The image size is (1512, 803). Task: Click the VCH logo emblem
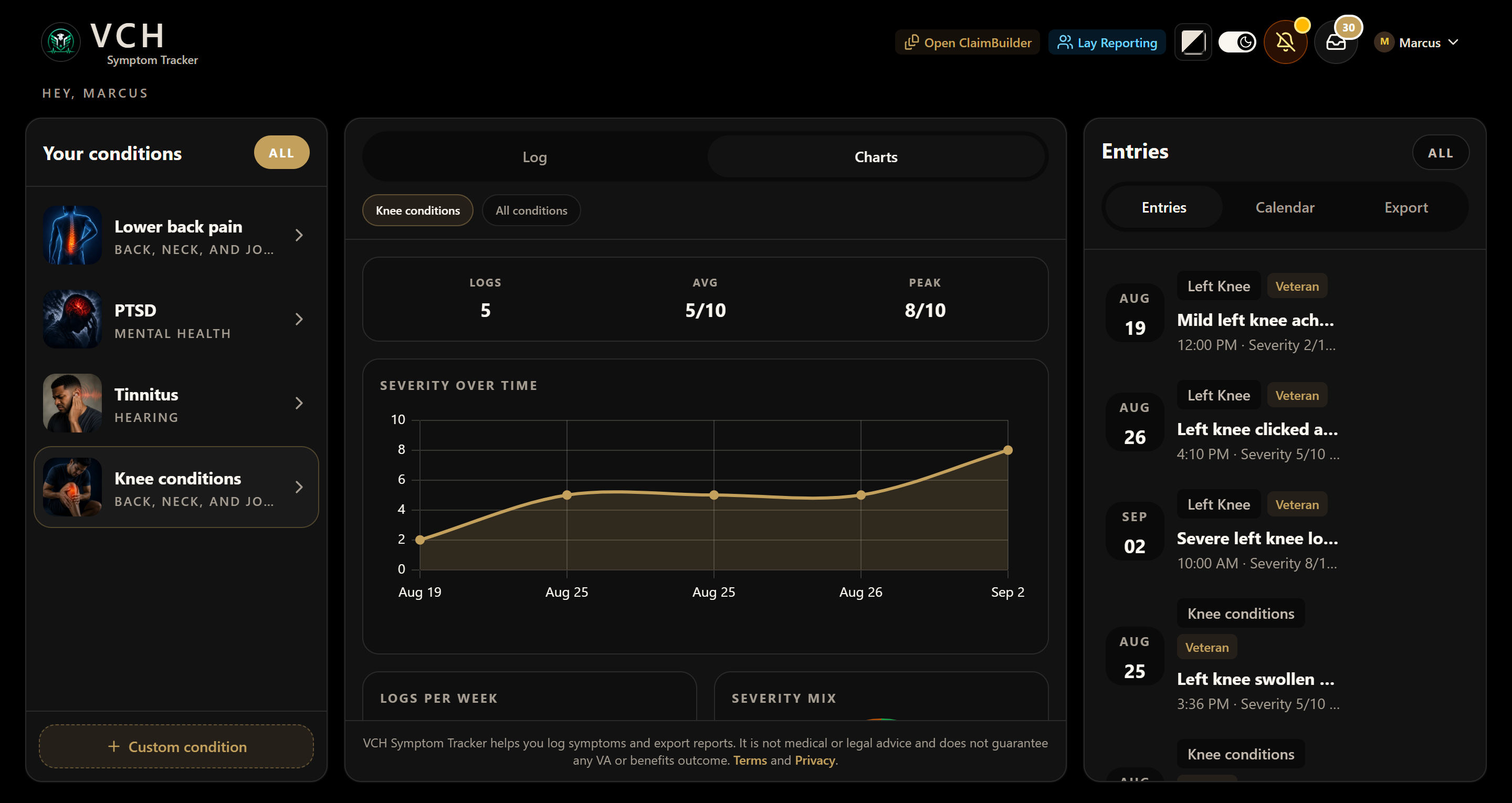(61, 41)
